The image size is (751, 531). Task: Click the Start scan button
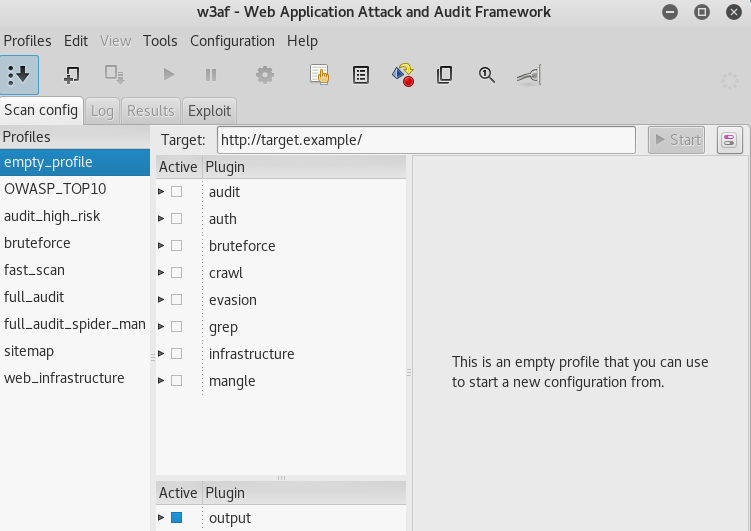[676, 140]
